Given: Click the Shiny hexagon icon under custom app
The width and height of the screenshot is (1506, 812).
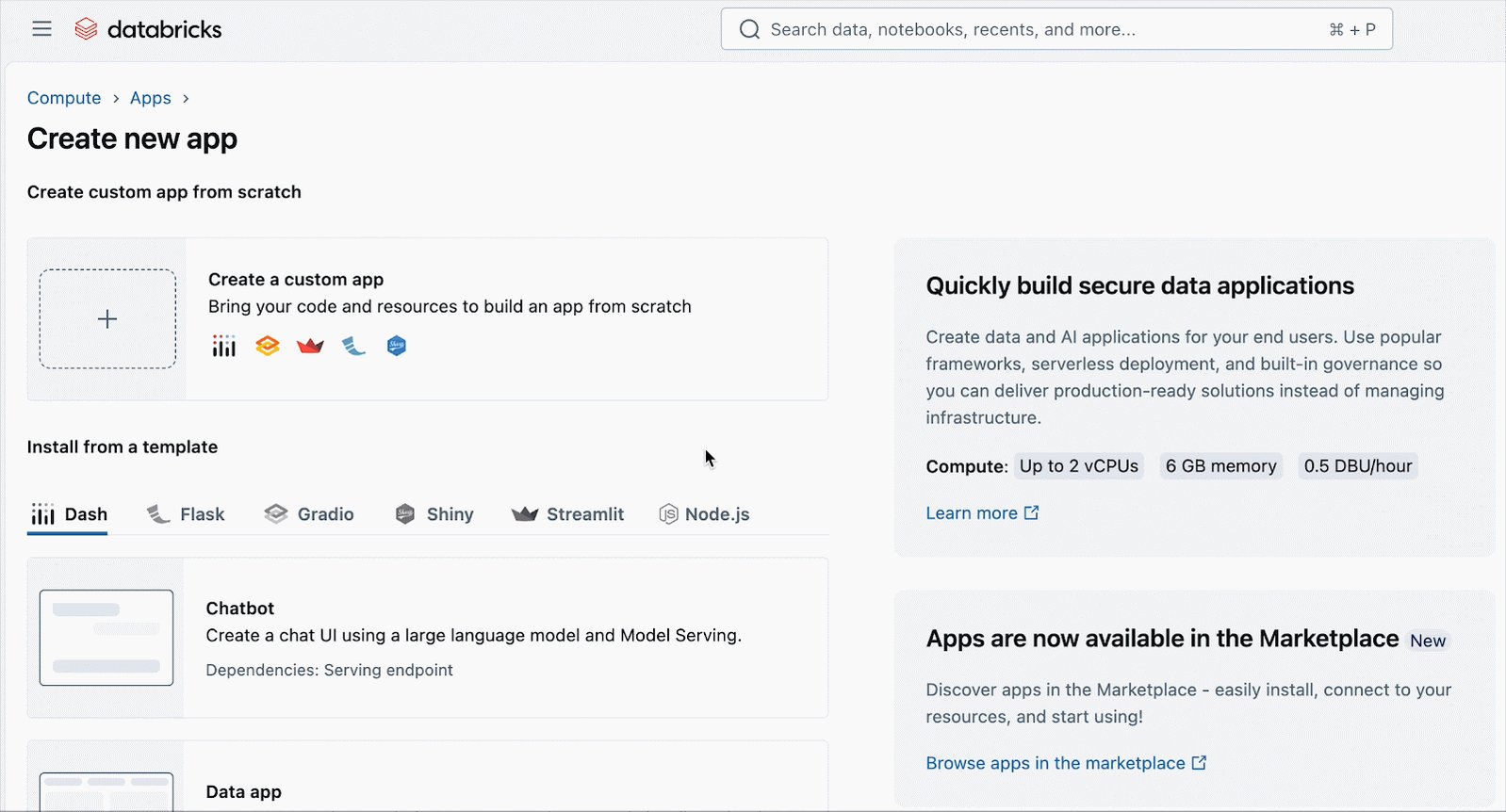Looking at the screenshot, I should coord(397,346).
